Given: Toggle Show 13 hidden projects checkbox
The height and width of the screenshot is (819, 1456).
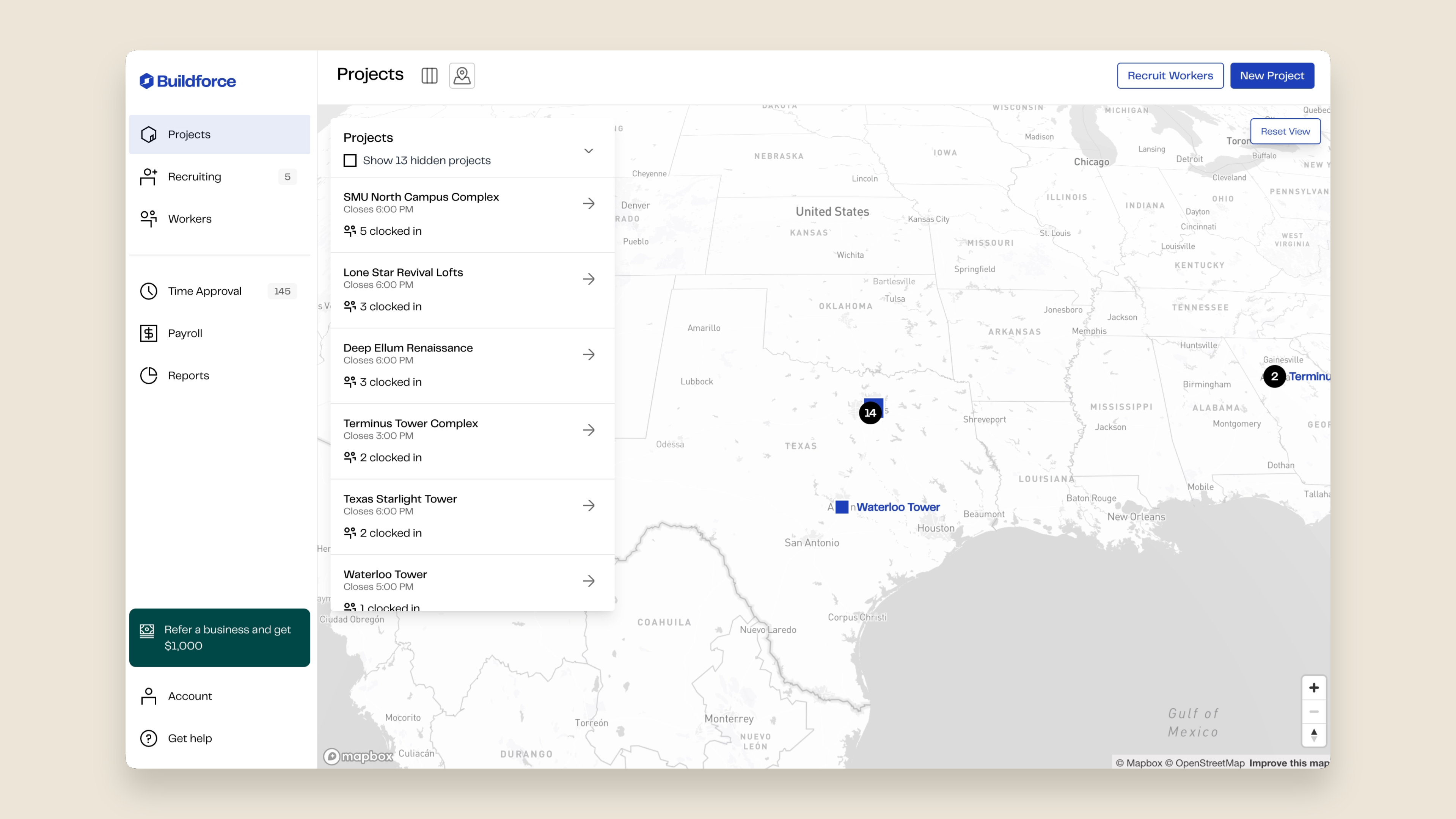Looking at the screenshot, I should [350, 160].
